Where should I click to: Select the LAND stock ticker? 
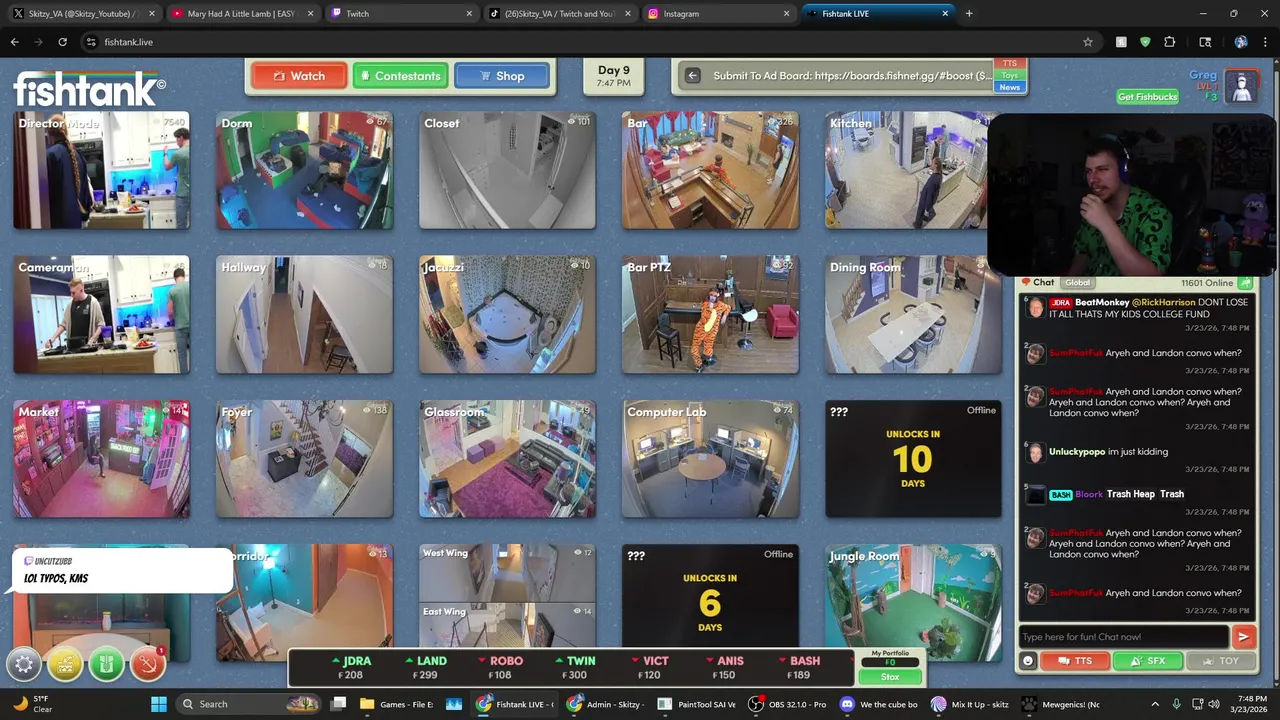[x=427, y=668]
